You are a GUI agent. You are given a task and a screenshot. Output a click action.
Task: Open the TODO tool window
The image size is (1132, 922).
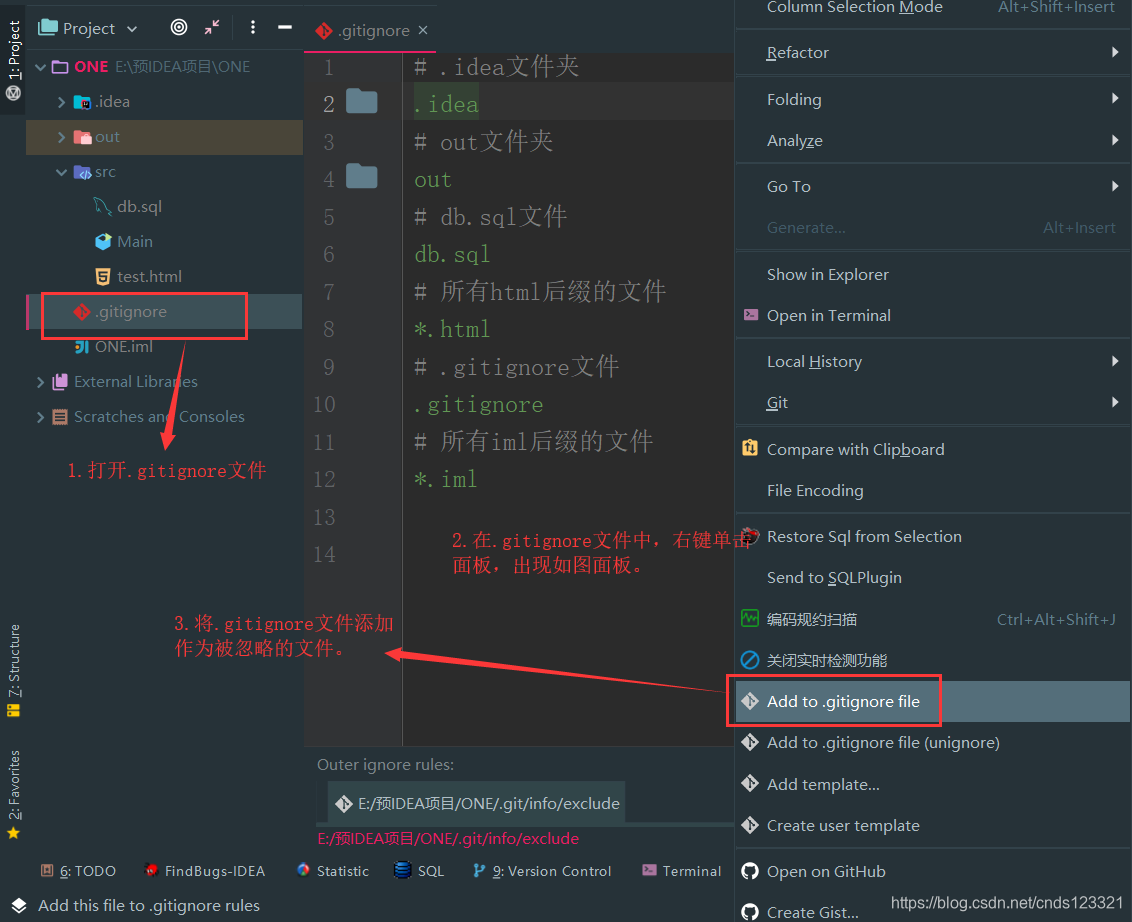(78, 871)
